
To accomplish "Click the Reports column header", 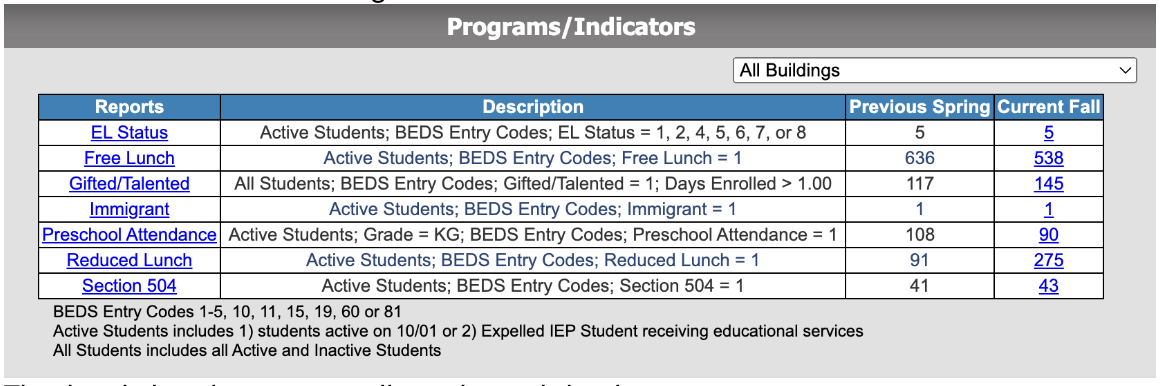I will 129,107.
